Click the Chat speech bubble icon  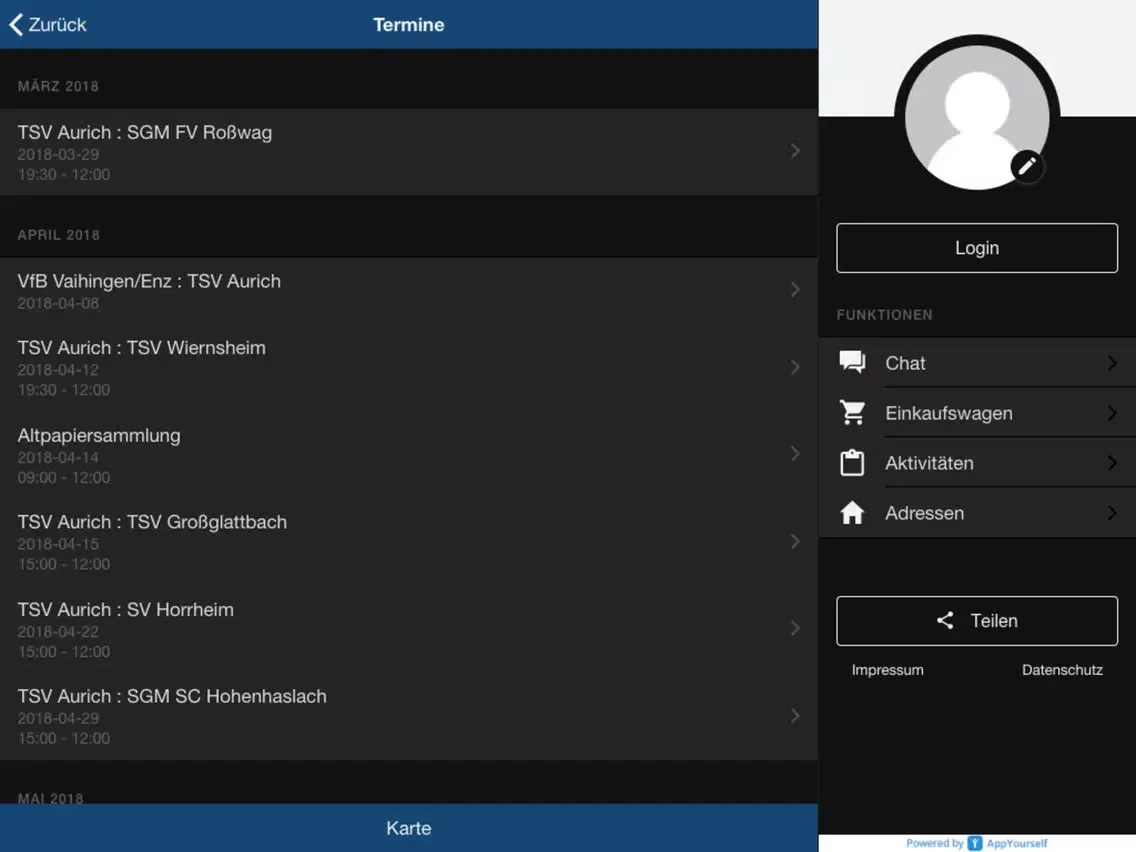[x=852, y=362]
